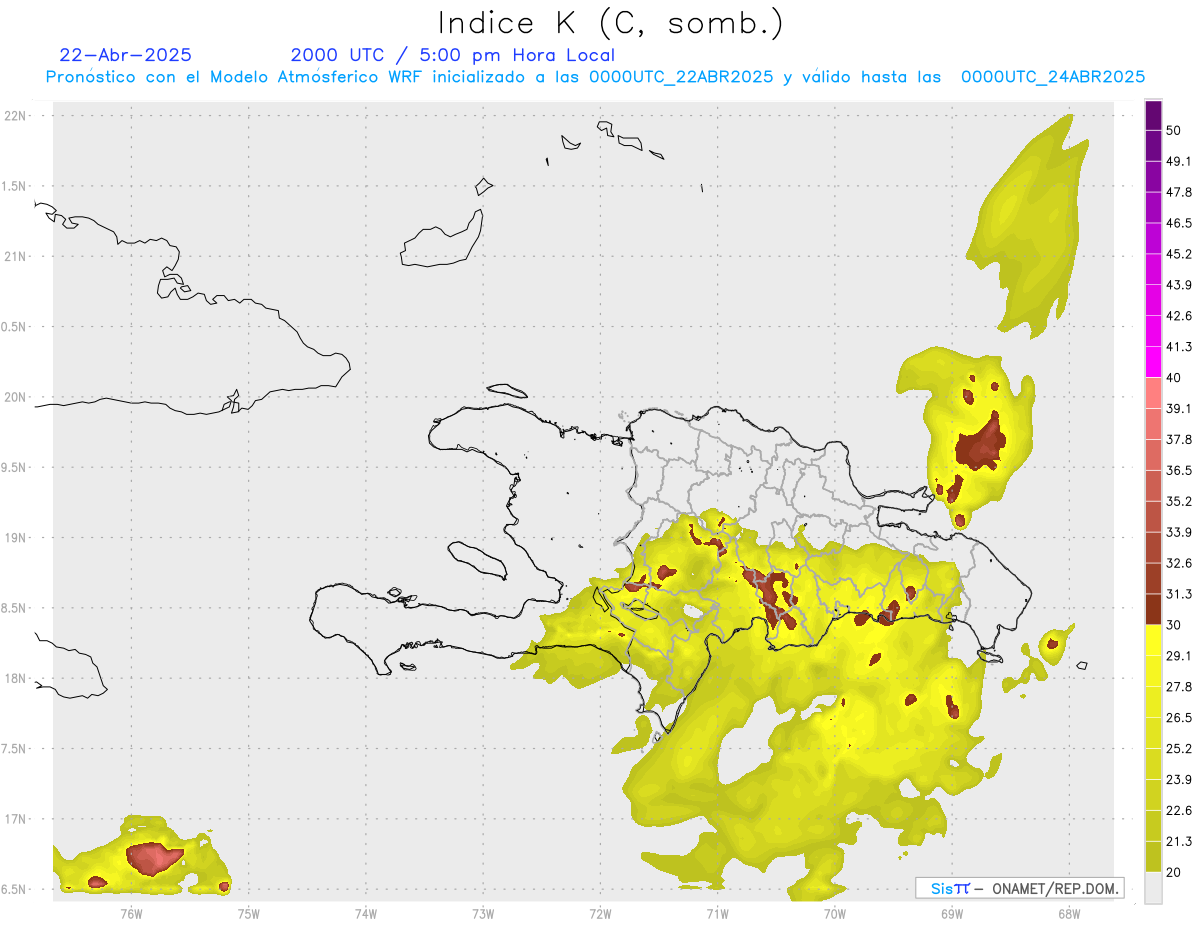The image size is (1200, 927).
Task: Click the colorbar value "35.2"
Action: pyautogui.click(x=1179, y=501)
